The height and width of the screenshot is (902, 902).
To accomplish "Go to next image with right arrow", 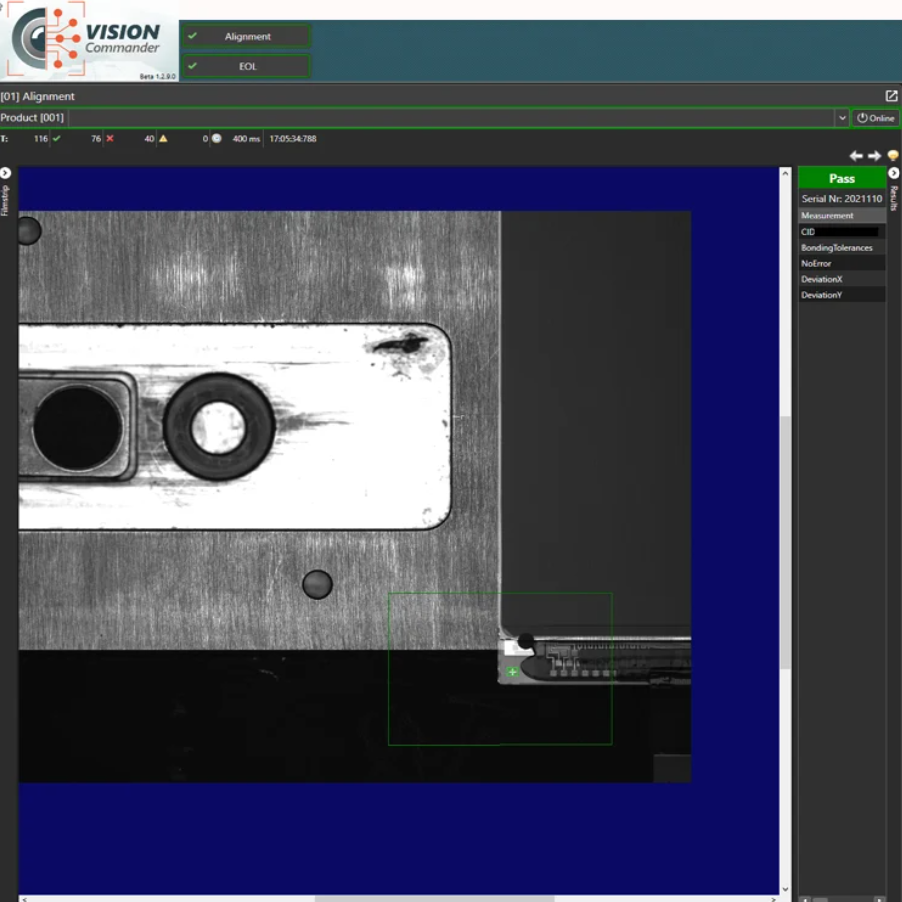I will (874, 156).
